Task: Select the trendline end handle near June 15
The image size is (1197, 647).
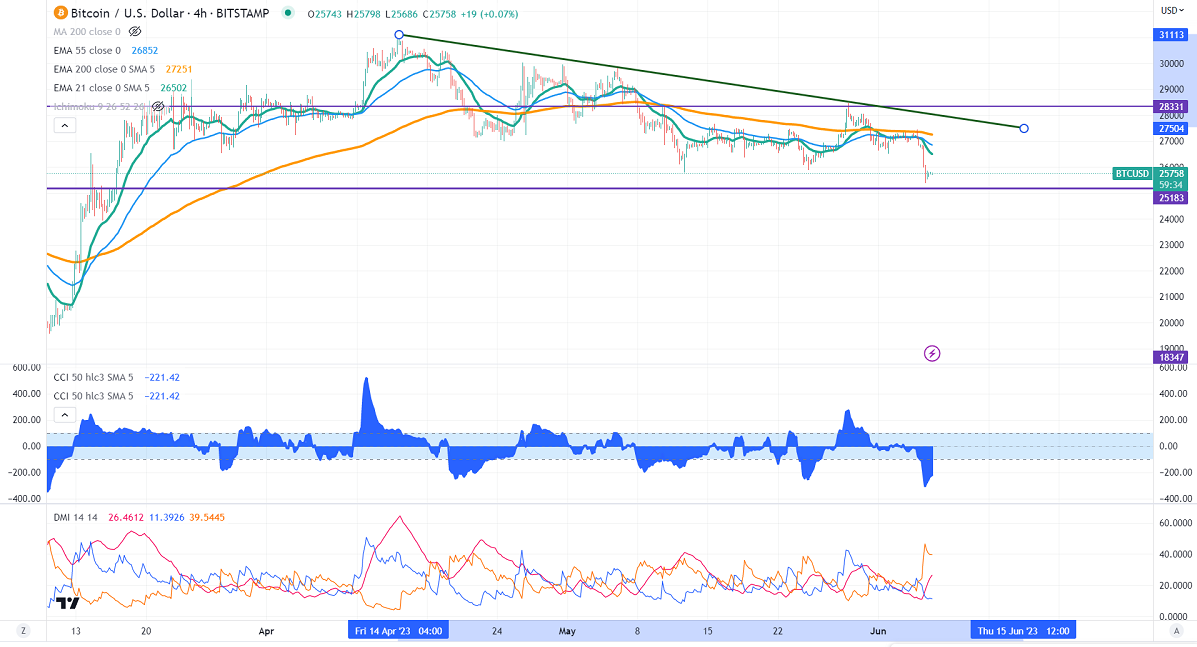Action: 1024,128
